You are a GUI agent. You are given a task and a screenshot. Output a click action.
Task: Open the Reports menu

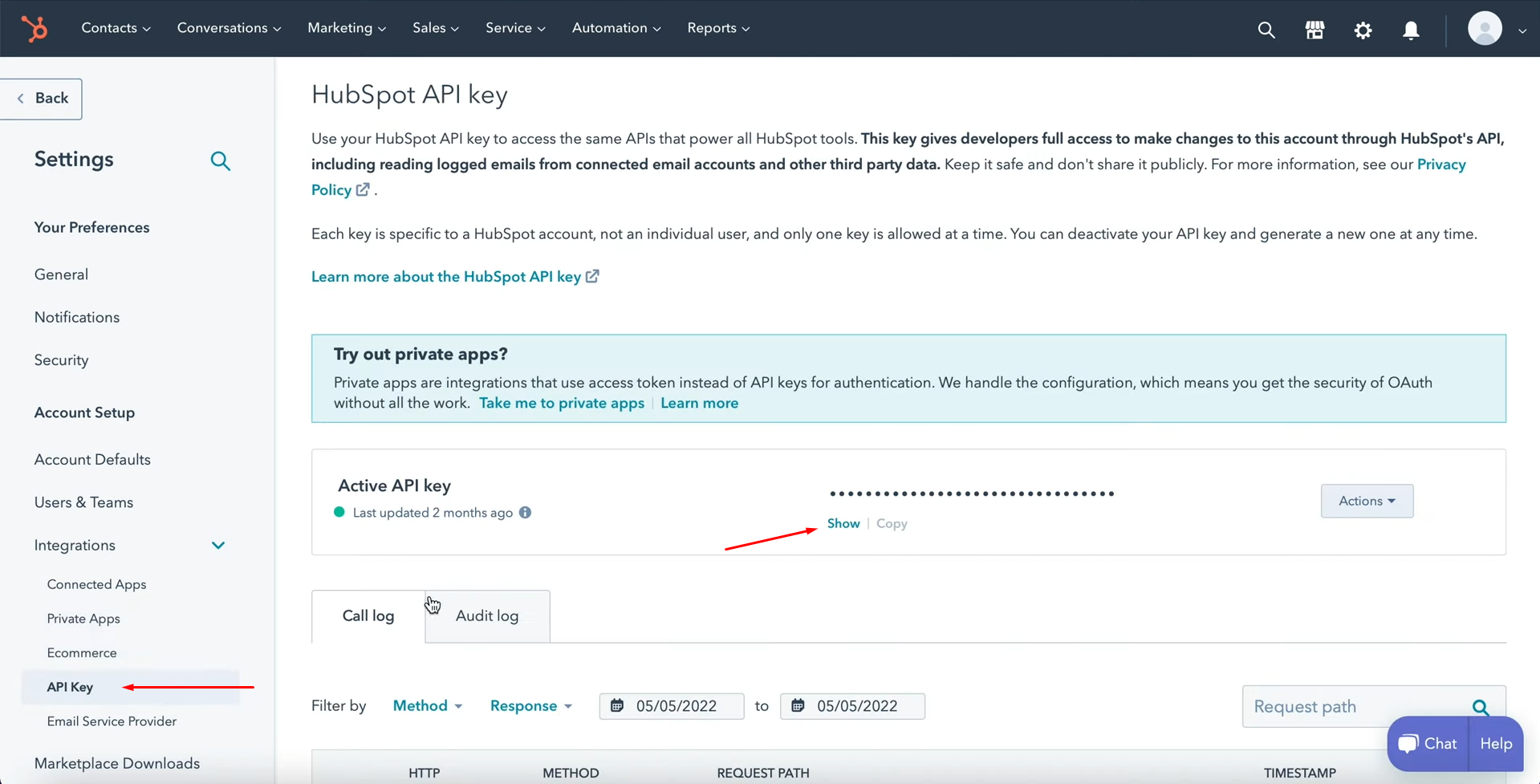click(x=717, y=27)
